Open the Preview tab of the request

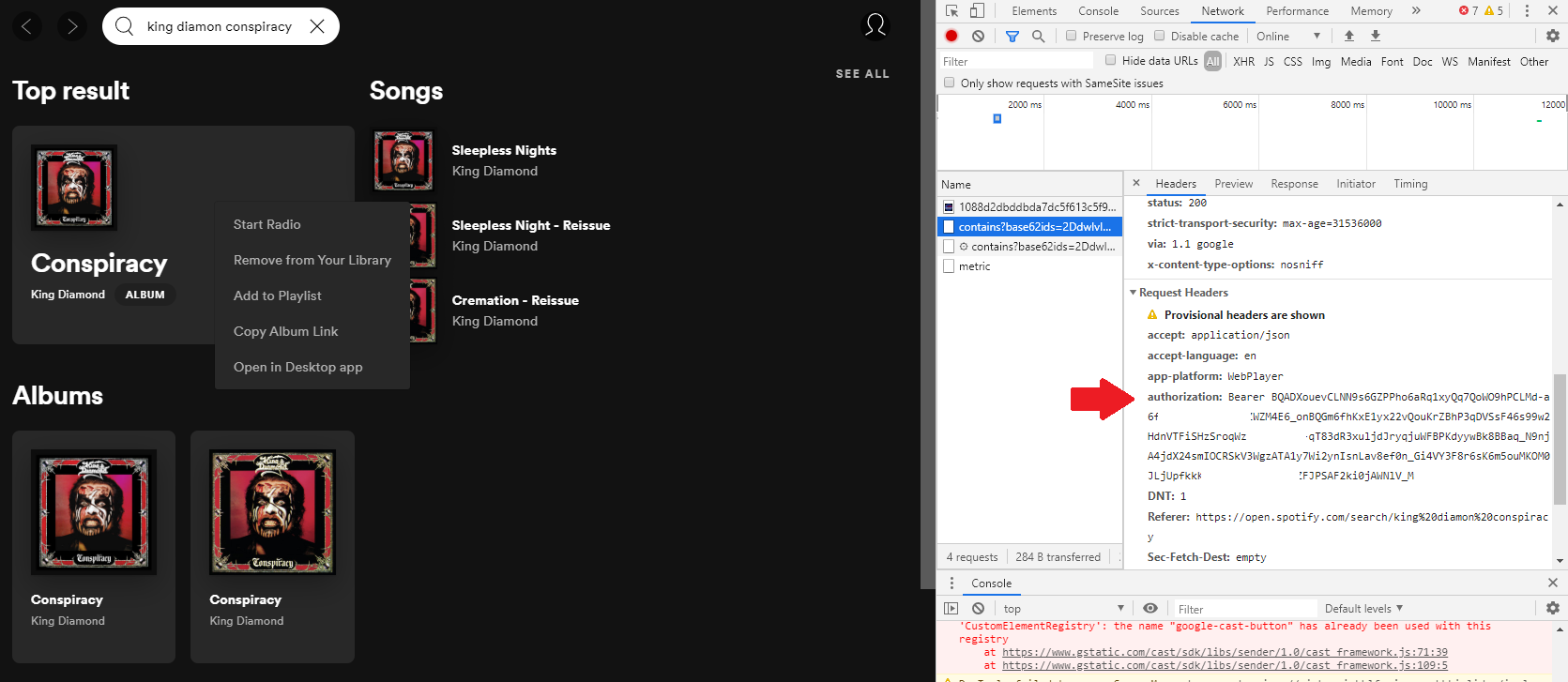coord(1233,184)
